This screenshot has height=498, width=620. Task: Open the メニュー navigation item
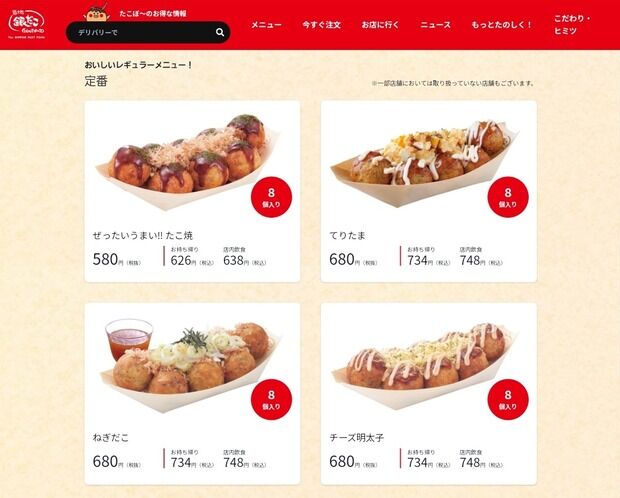tap(267, 25)
